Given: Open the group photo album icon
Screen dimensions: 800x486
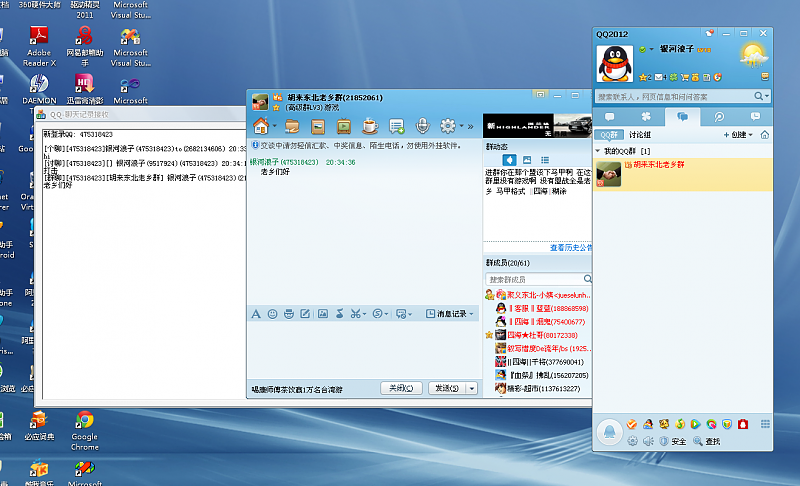Looking at the screenshot, I should 318,126.
